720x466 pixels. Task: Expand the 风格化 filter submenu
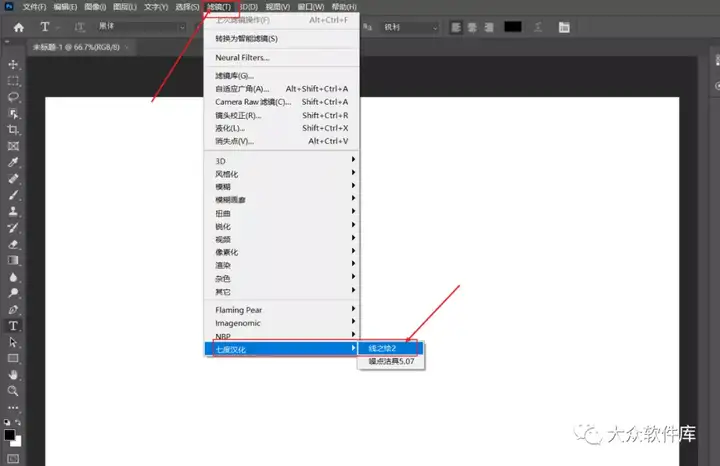(281, 174)
